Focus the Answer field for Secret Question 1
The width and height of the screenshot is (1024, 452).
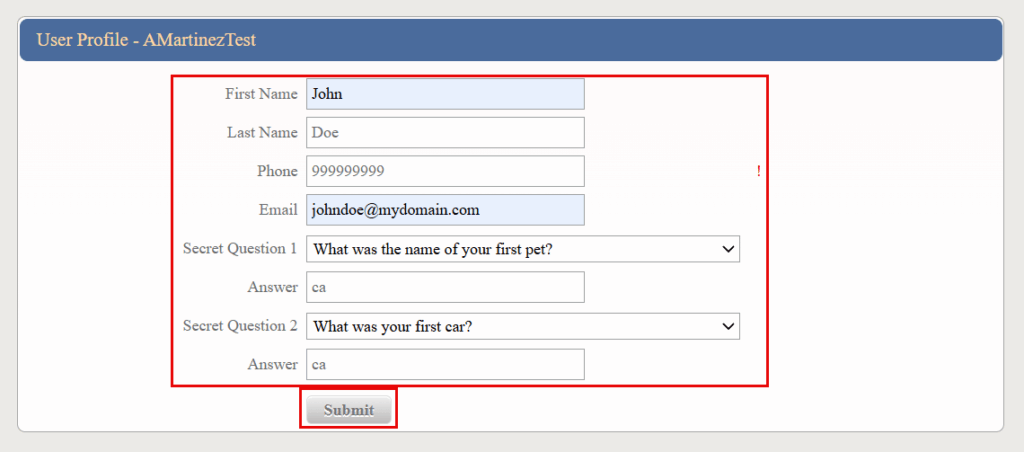pyautogui.click(x=445, y=288)
